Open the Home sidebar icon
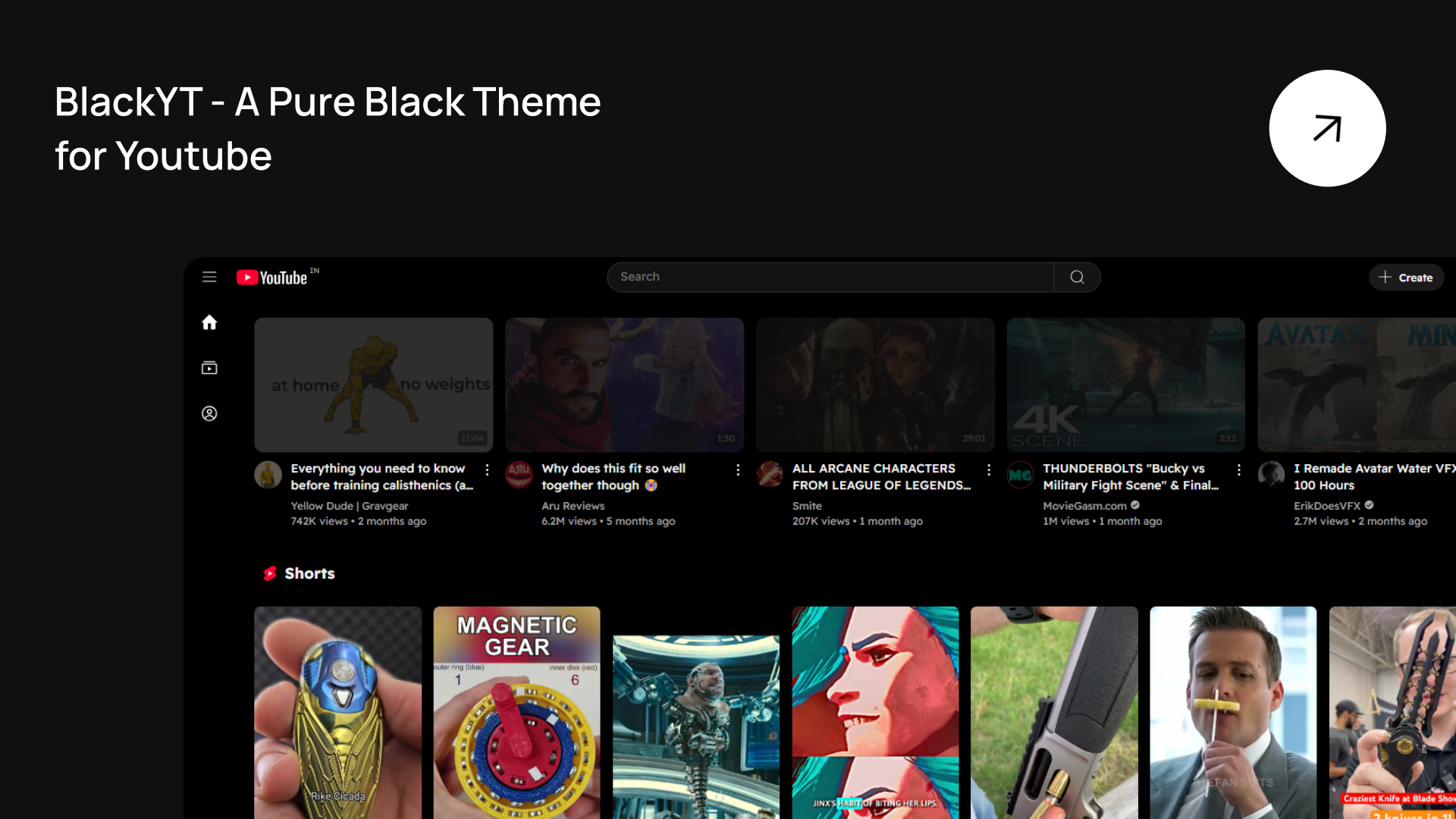The width and height of the screenshot is (1456, 819). (x=209, y=322)
